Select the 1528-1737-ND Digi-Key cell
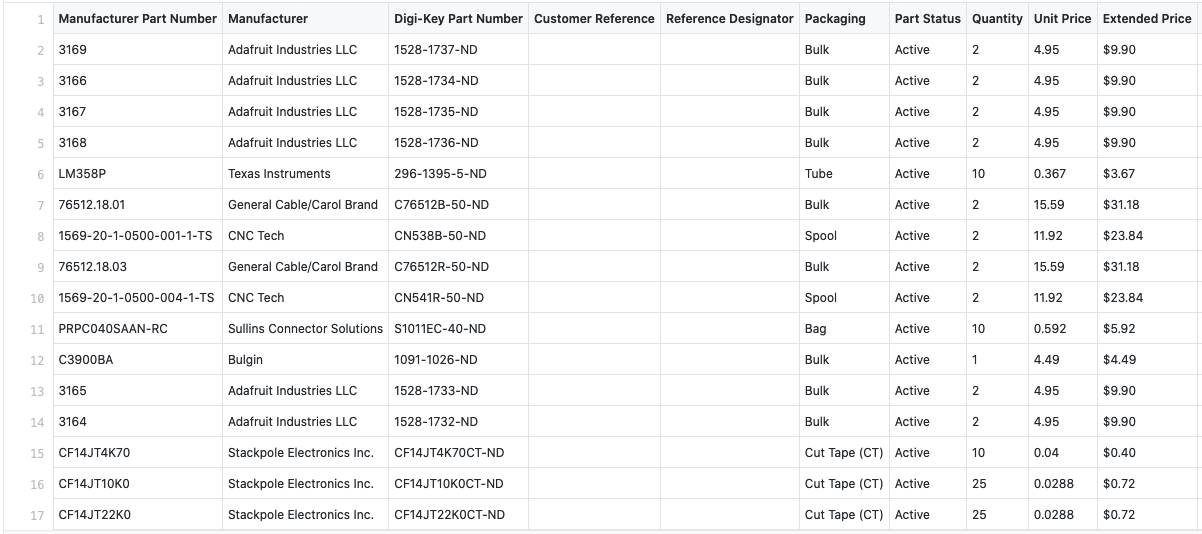1202x534 pixels. (x=436, y=50)
